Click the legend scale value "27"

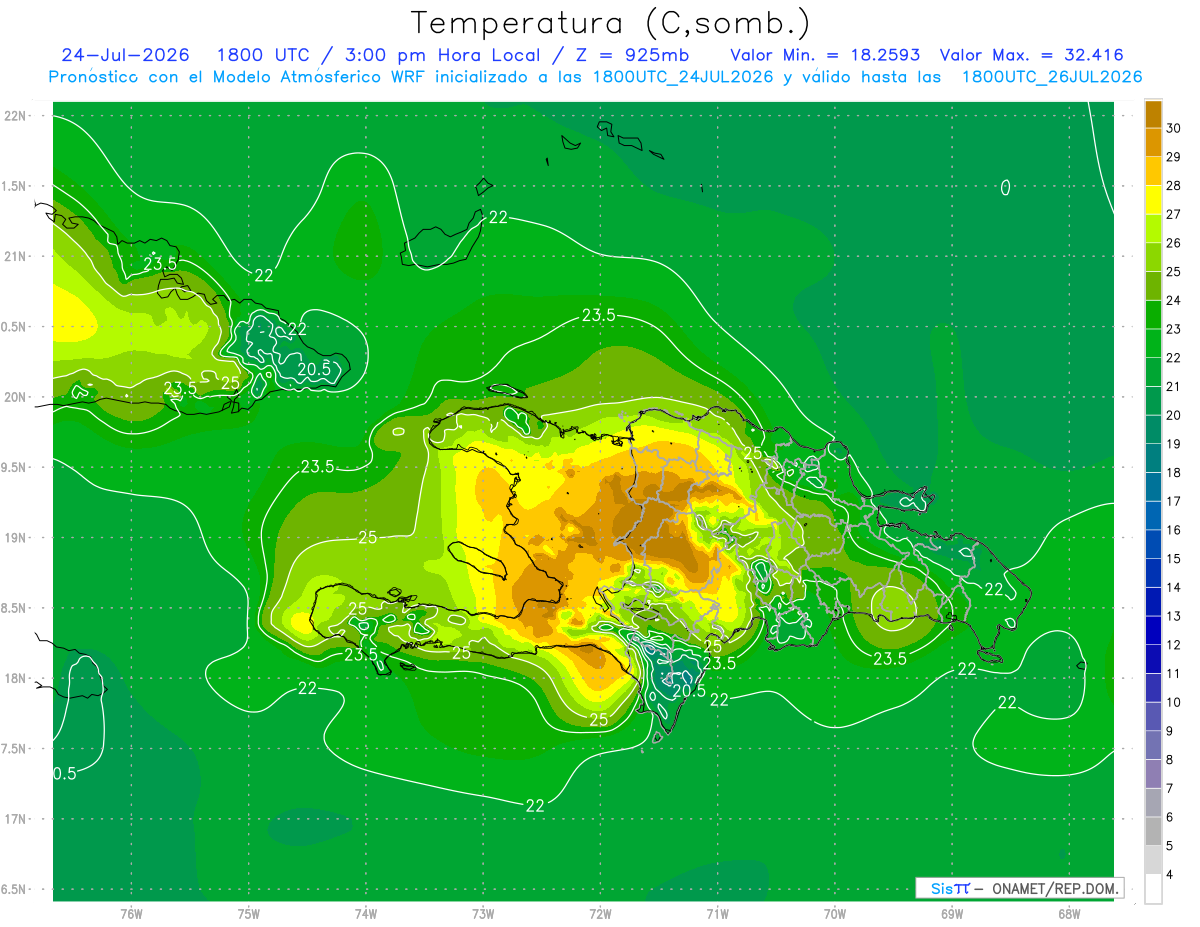(1173, 214)
